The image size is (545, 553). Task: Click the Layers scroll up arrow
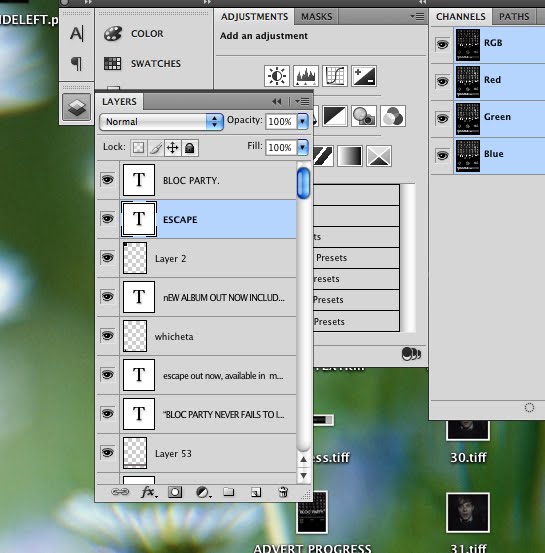click(x=303, y=459)
